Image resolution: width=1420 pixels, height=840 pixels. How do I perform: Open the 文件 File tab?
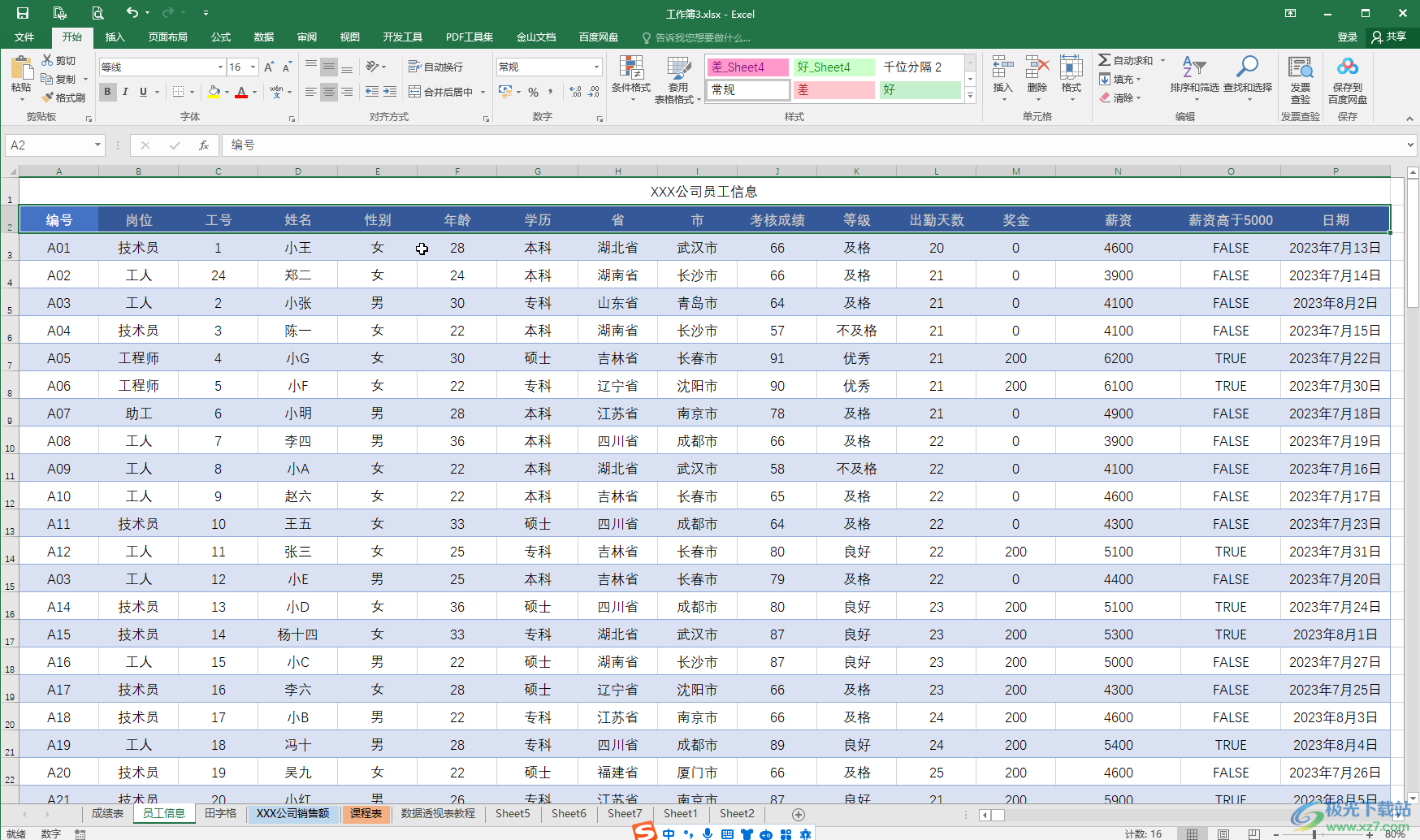(x=24, y=37)
